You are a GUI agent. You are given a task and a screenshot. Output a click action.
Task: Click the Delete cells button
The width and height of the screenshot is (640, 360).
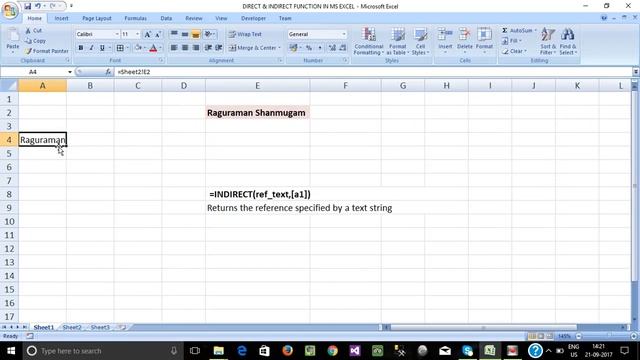tap(464, 40)
